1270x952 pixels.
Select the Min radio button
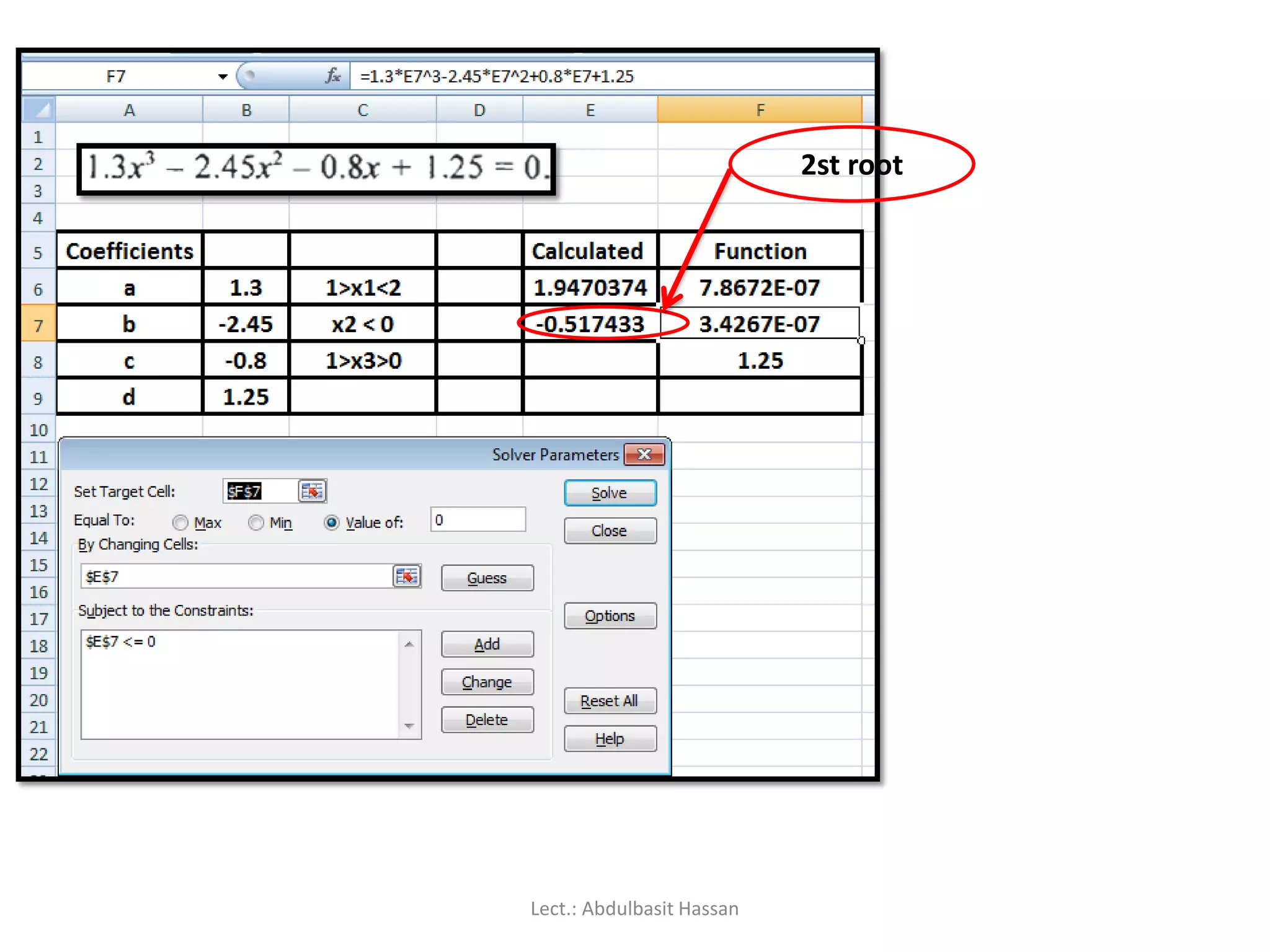click(x=256, y=522)
